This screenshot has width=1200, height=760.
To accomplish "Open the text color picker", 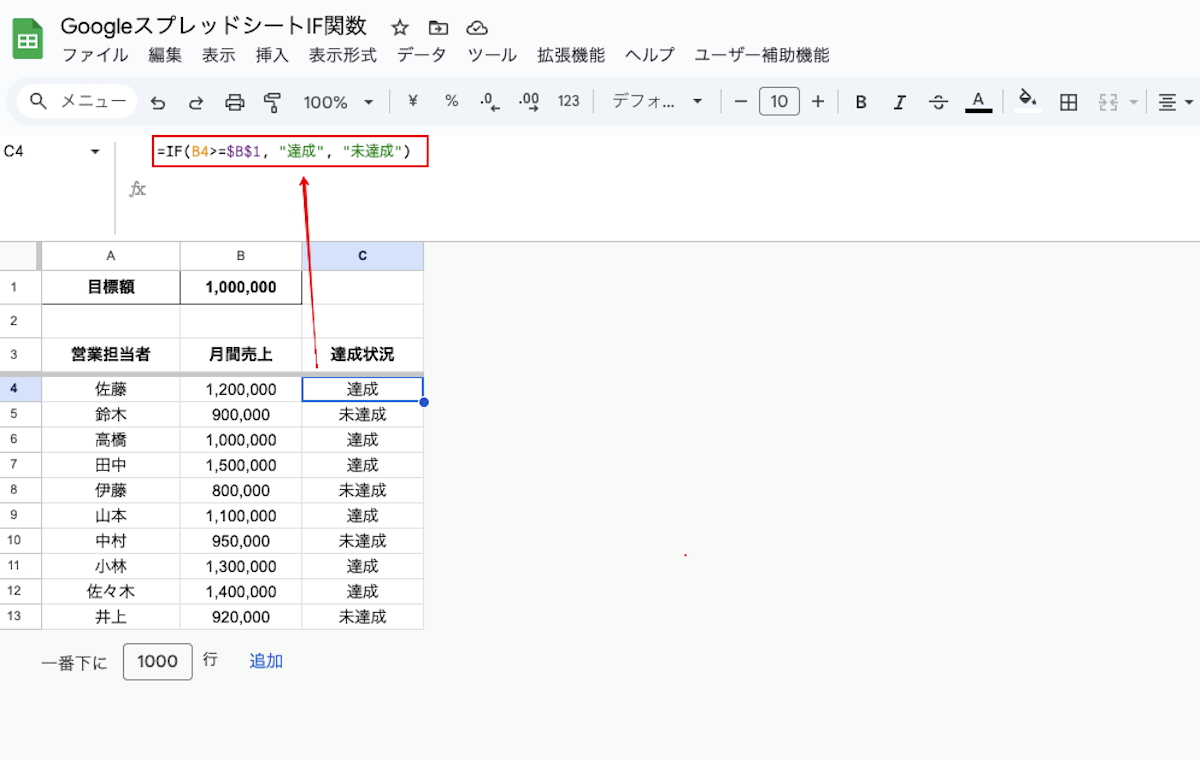I will 978,102.
